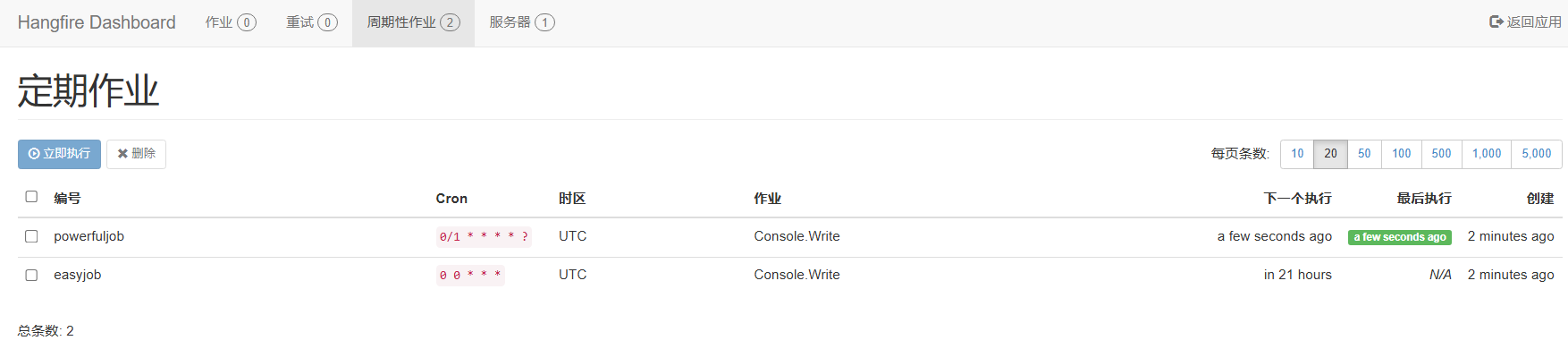Switch to the 周期性作业 tab
This screenshot has height=349, width=1568.
pos(413,22)
